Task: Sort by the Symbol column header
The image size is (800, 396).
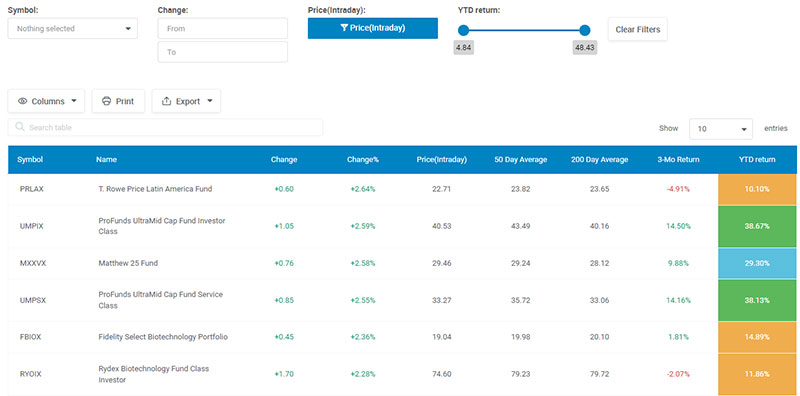Action: pos(30,160)
